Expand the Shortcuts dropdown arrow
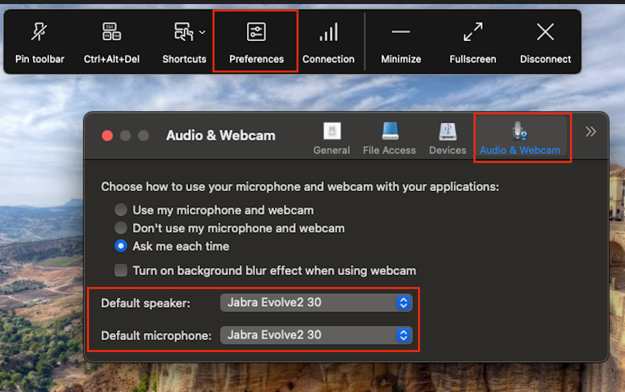 [202, 32]
